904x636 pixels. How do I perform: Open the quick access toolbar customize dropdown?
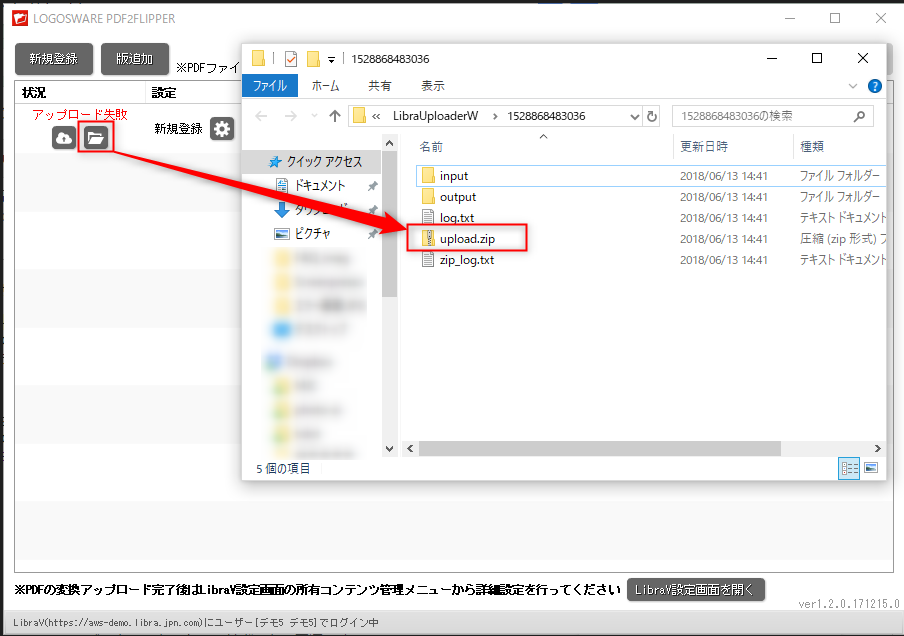[x=332, y=59]
